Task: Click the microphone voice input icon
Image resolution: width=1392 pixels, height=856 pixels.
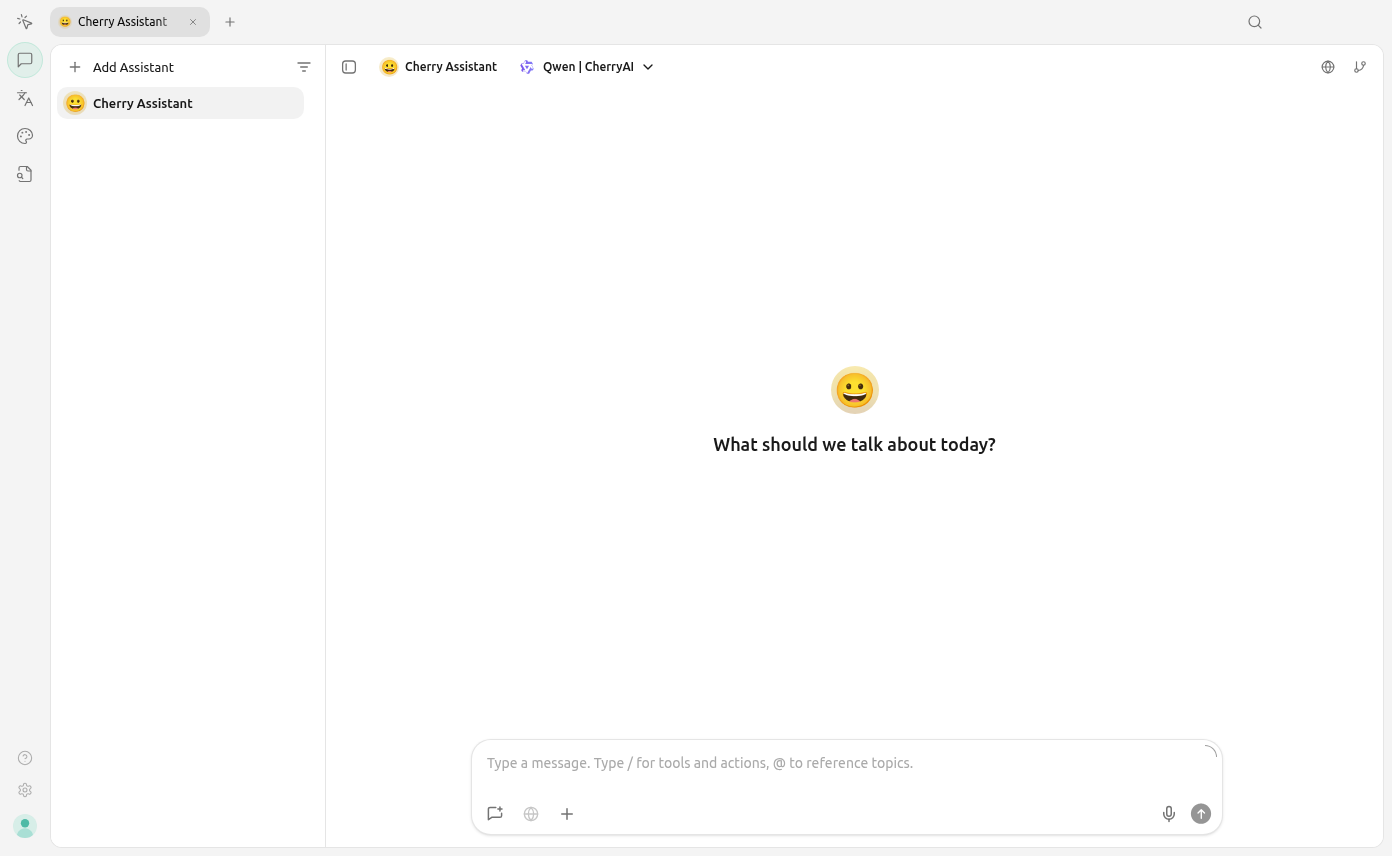Action: [1169, 814]
